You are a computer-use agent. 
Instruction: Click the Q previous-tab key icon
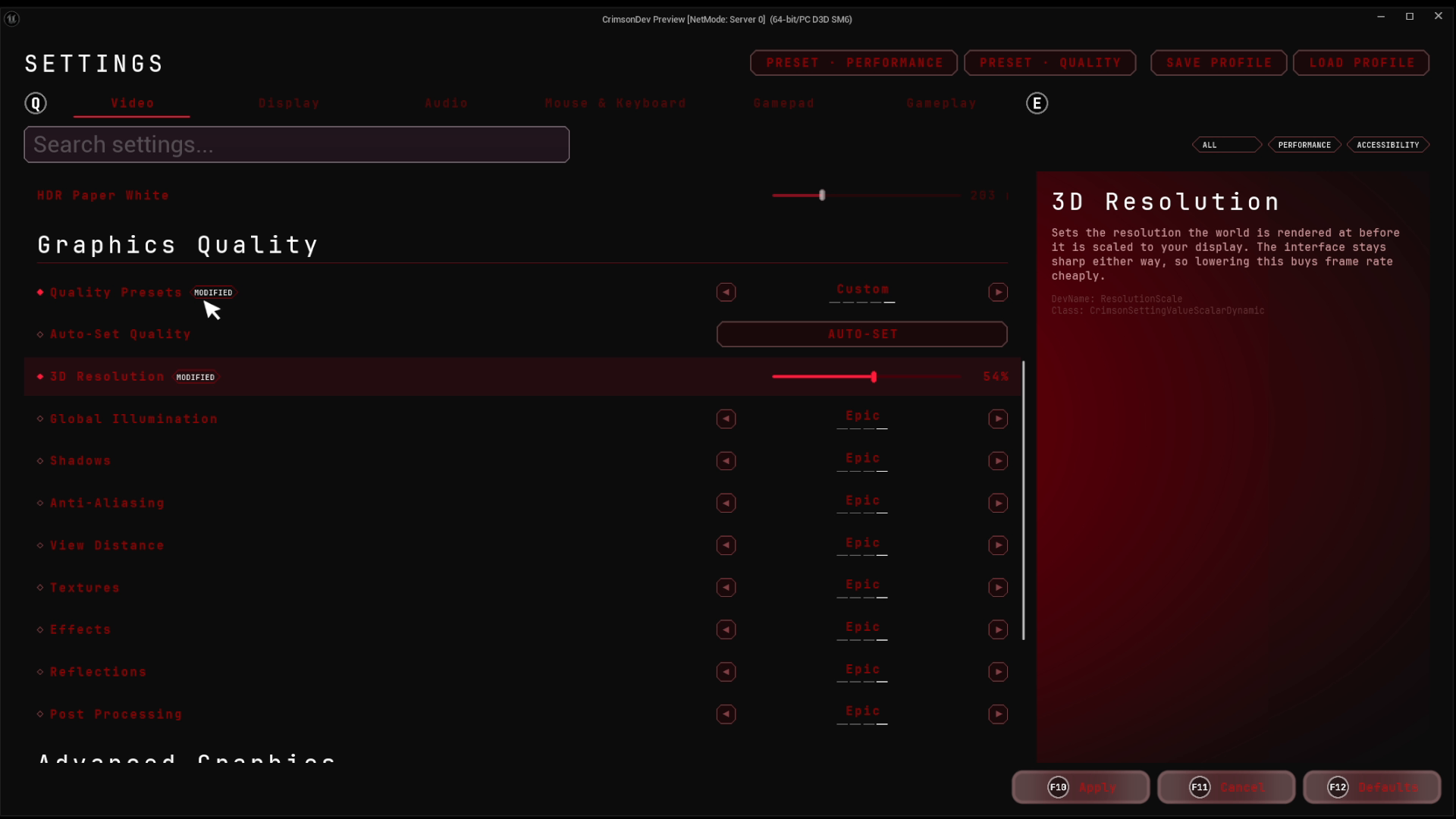(x=36, y=103)
